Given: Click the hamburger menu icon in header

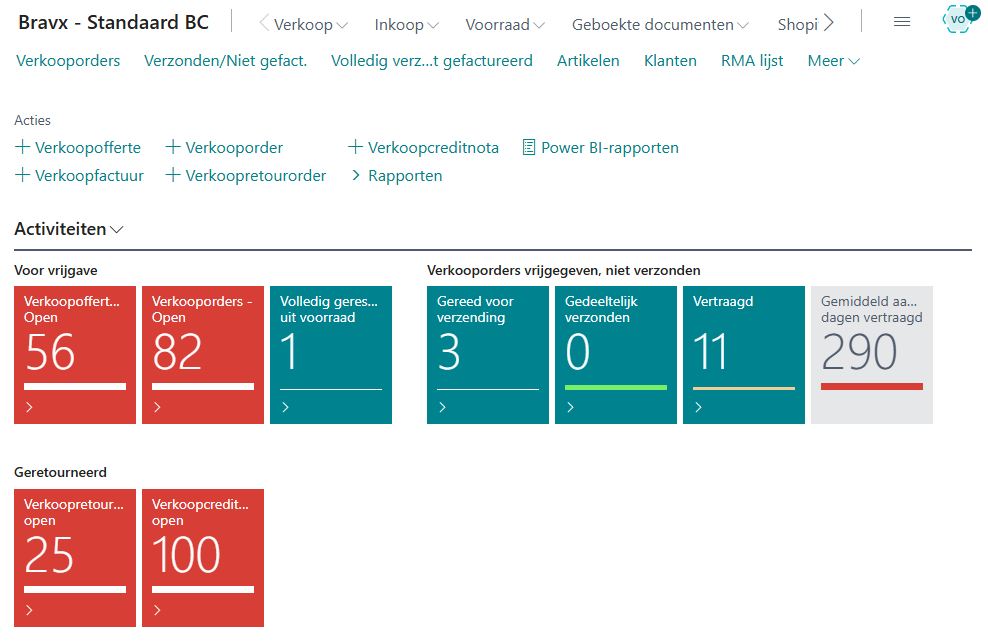Looking at the screenshot, I should (x=901, y=22).
